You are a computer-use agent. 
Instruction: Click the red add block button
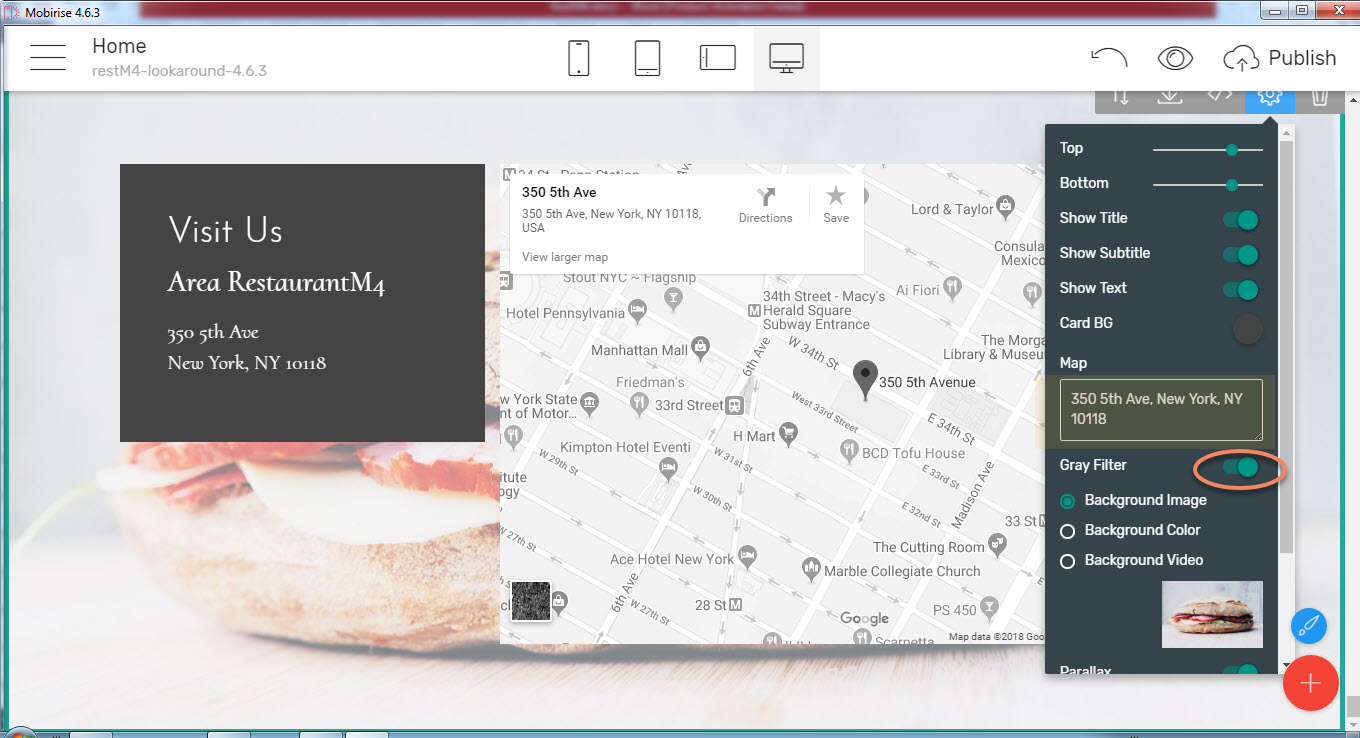[1310, 683]
